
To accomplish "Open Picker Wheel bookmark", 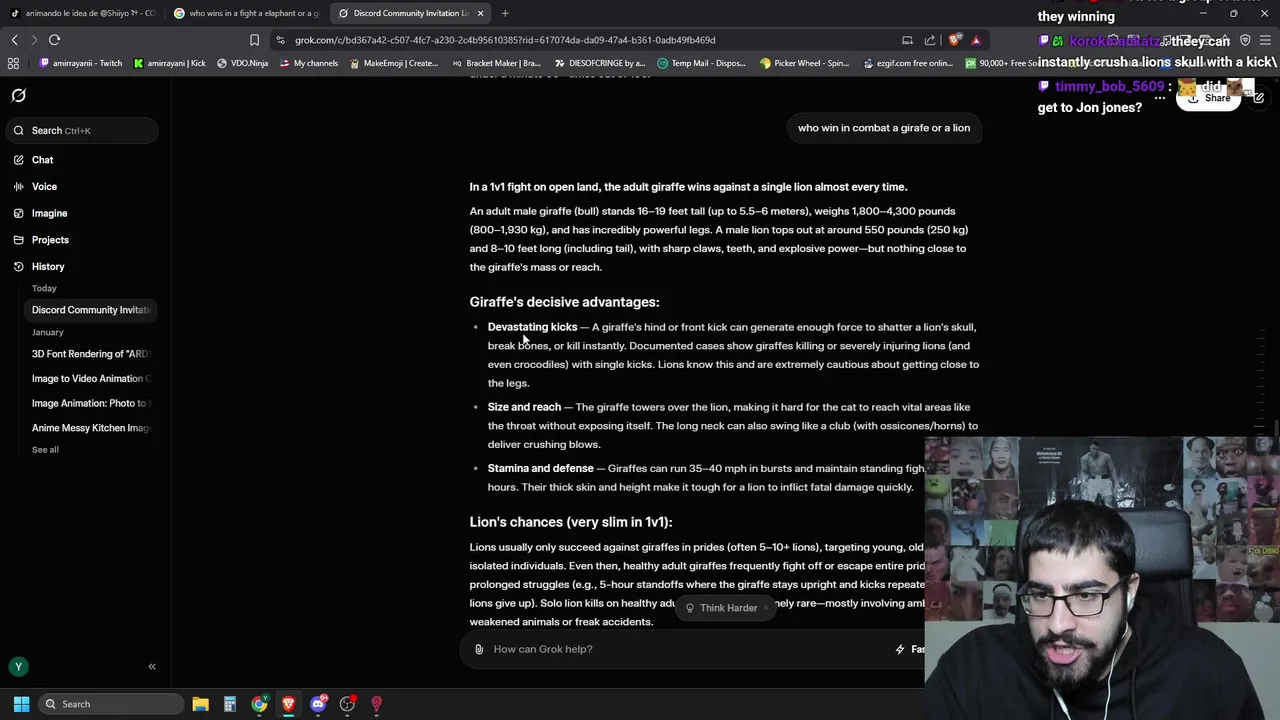I will point(804,63).
